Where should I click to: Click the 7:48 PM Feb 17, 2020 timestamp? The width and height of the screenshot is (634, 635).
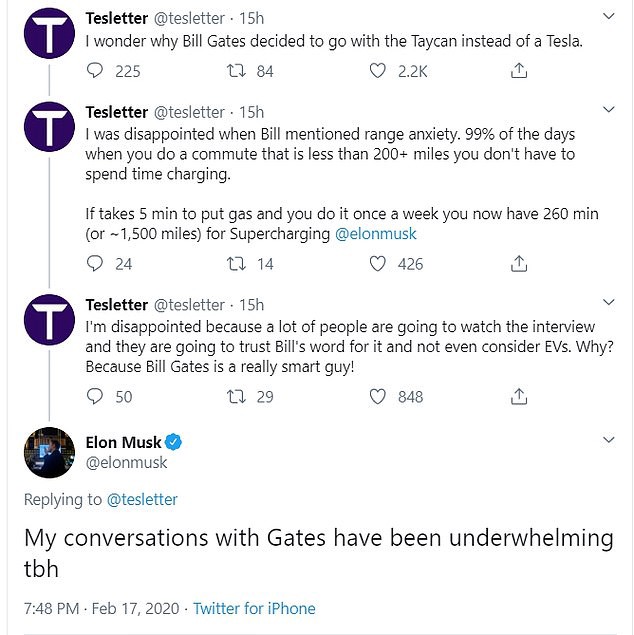[x=102, y=608]
